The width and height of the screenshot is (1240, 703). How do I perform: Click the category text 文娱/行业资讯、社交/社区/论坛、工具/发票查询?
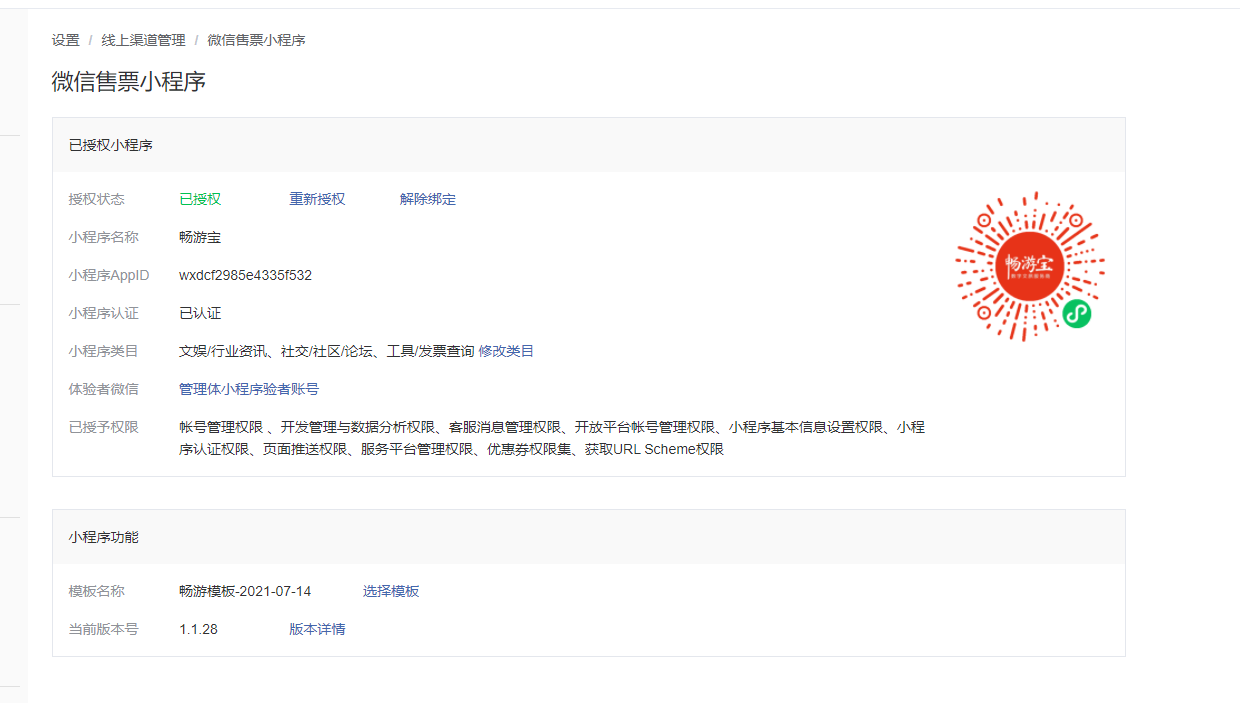click(x=326, y=351)
